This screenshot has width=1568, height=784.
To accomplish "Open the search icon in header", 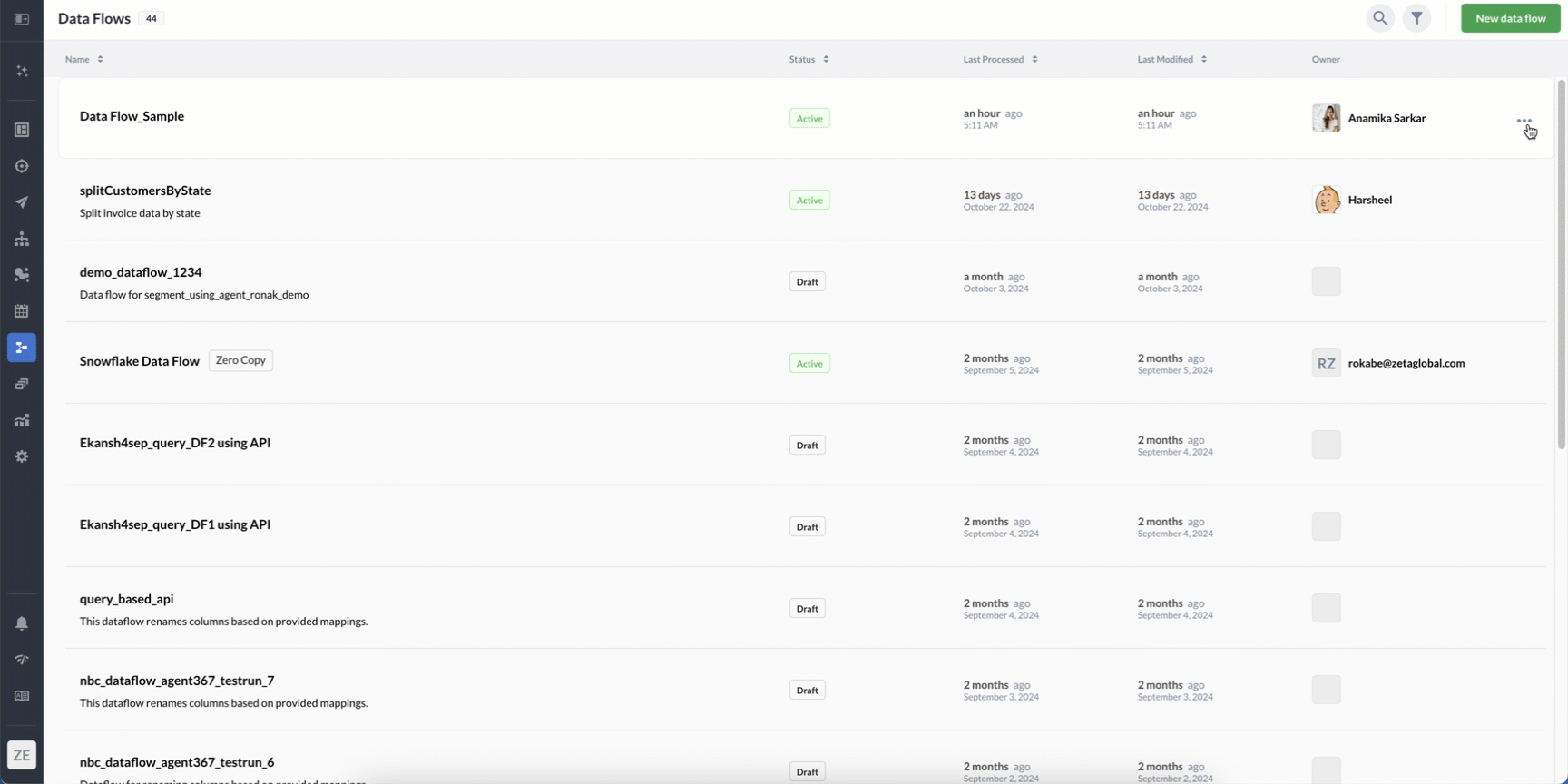I will [1380, 18].
